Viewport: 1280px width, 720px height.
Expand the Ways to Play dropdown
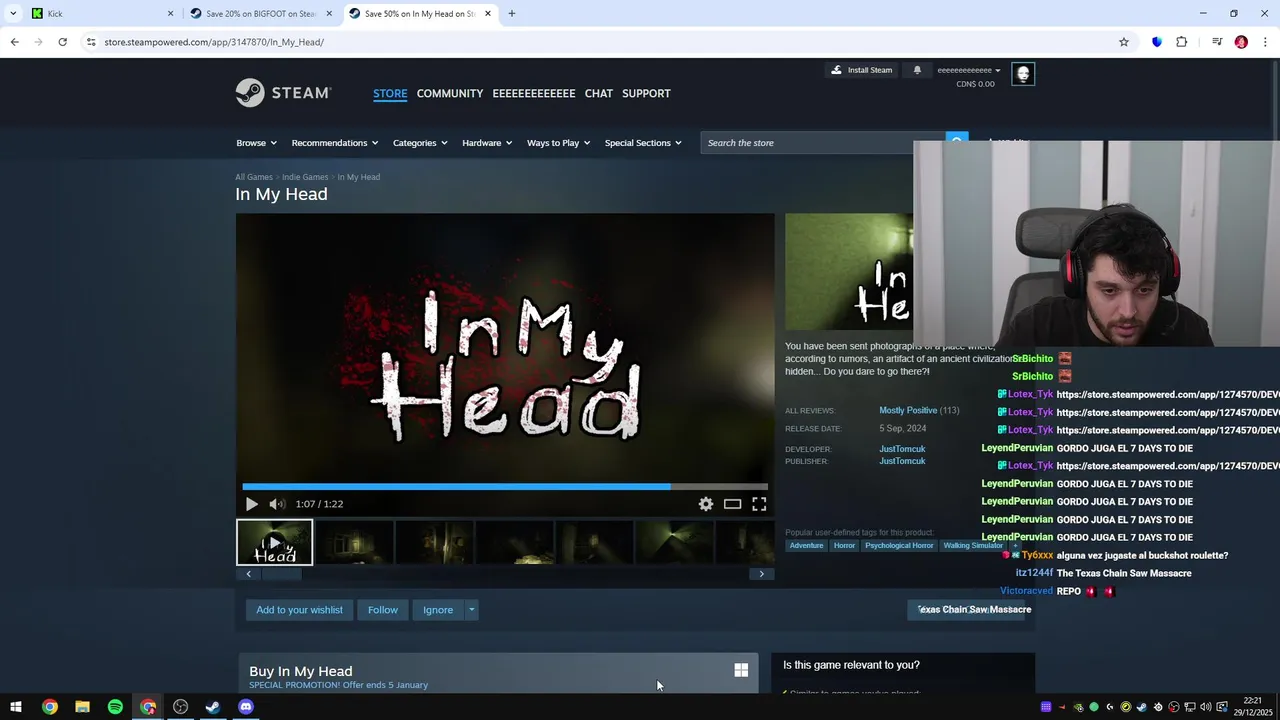pyautogui.click(x=558, y=143)
